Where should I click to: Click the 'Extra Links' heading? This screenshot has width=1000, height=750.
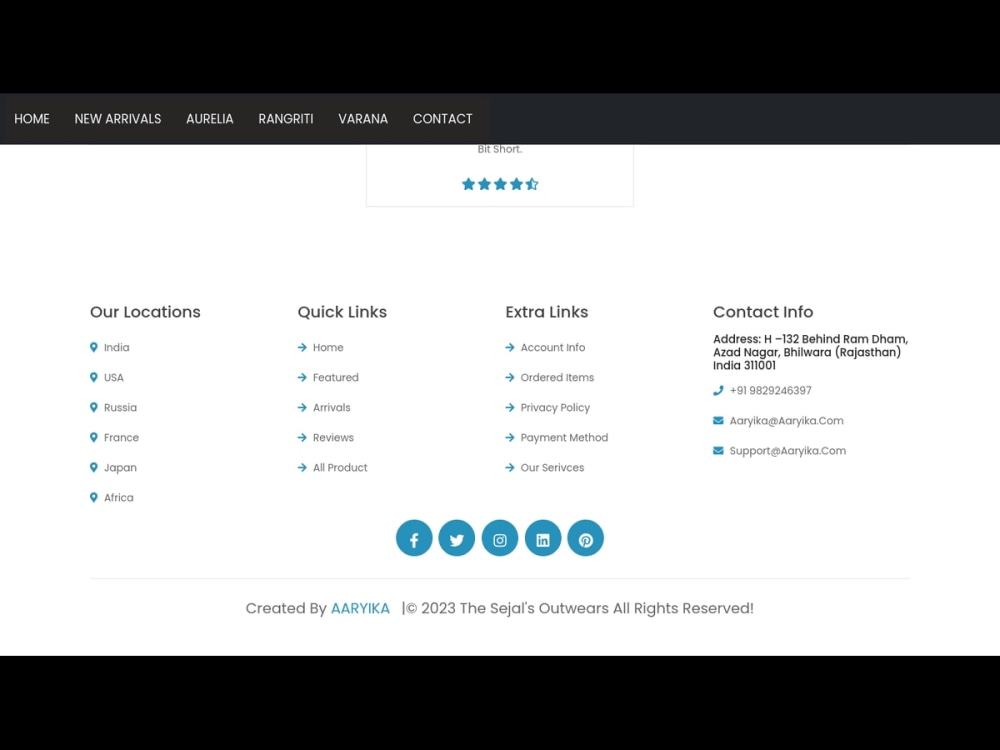547,312
